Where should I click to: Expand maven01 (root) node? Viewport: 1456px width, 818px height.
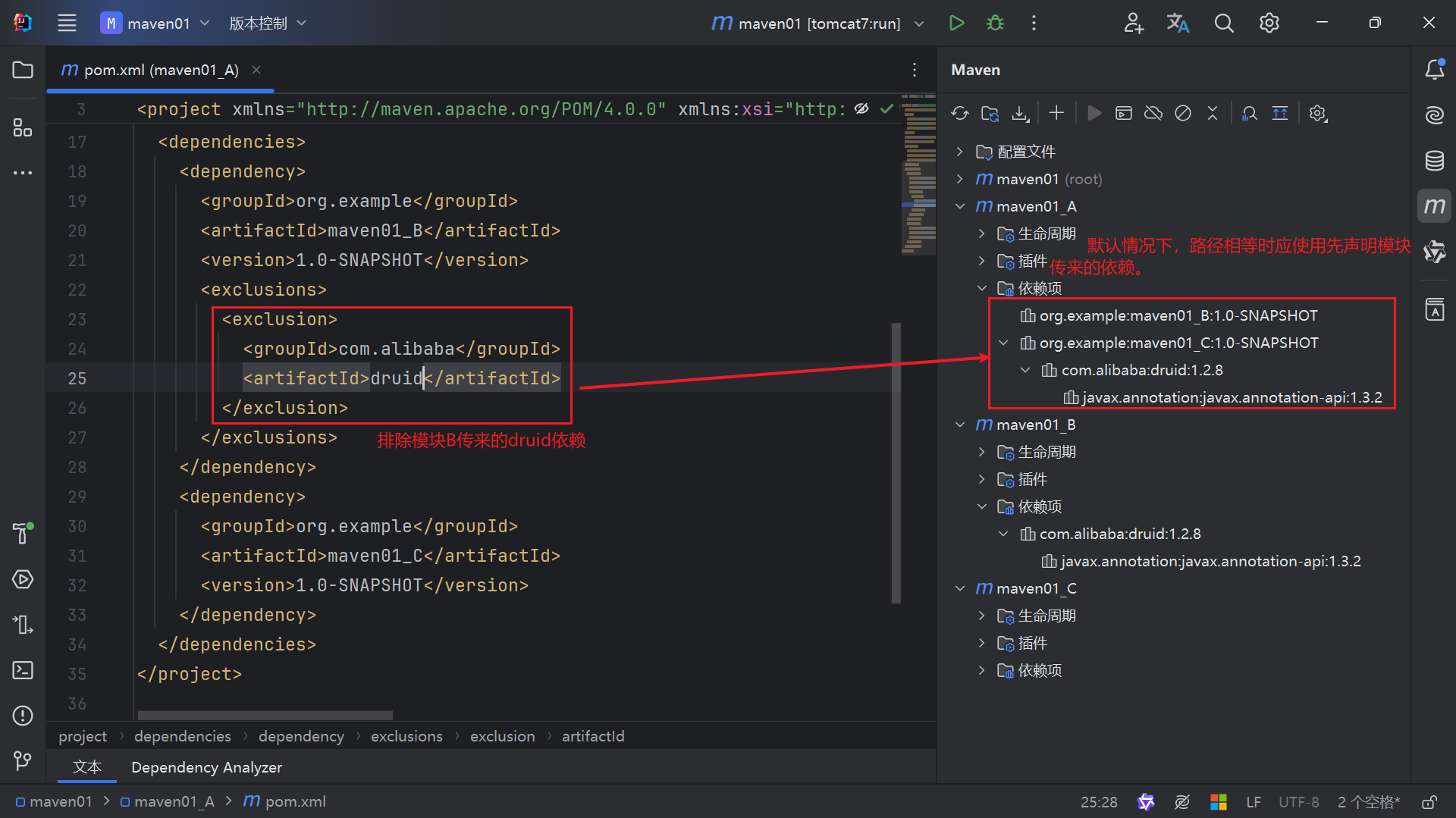click(x=960, y=179)
